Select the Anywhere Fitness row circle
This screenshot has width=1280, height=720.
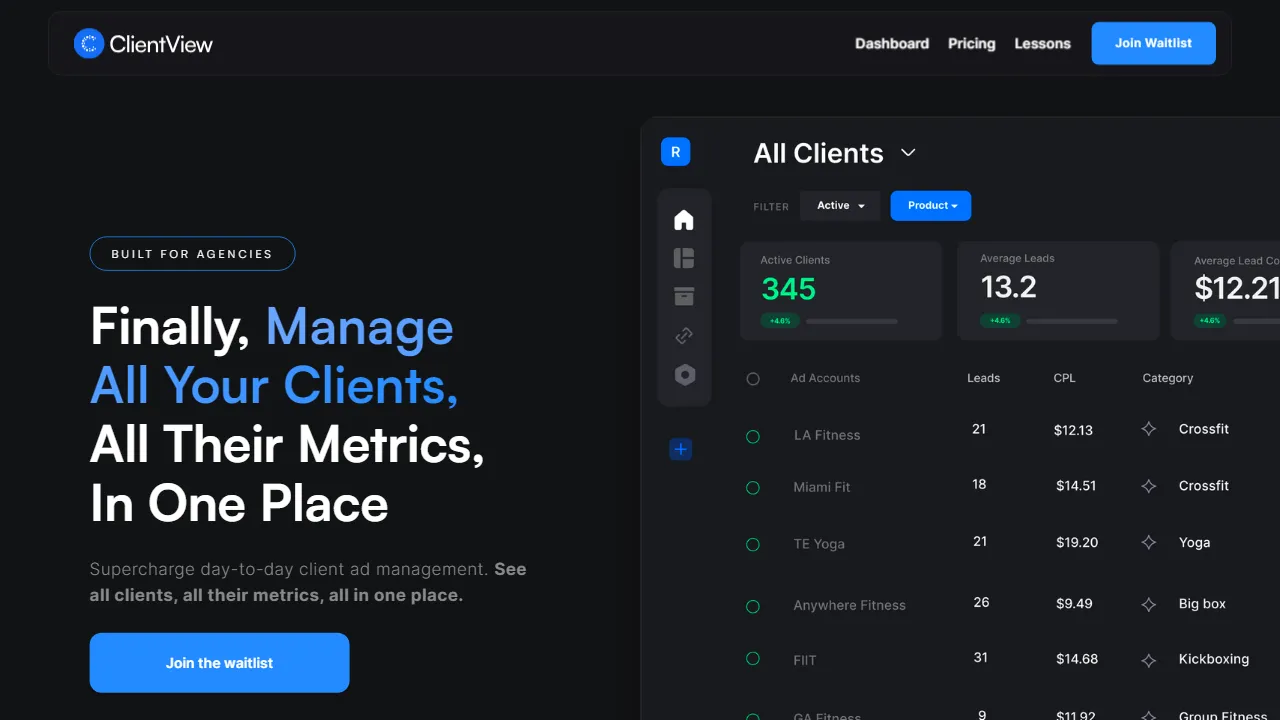(x=753, y=606)
